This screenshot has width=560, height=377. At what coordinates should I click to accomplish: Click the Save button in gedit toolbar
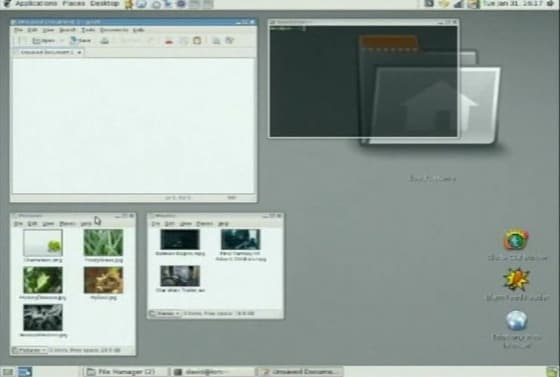(80, 41)
